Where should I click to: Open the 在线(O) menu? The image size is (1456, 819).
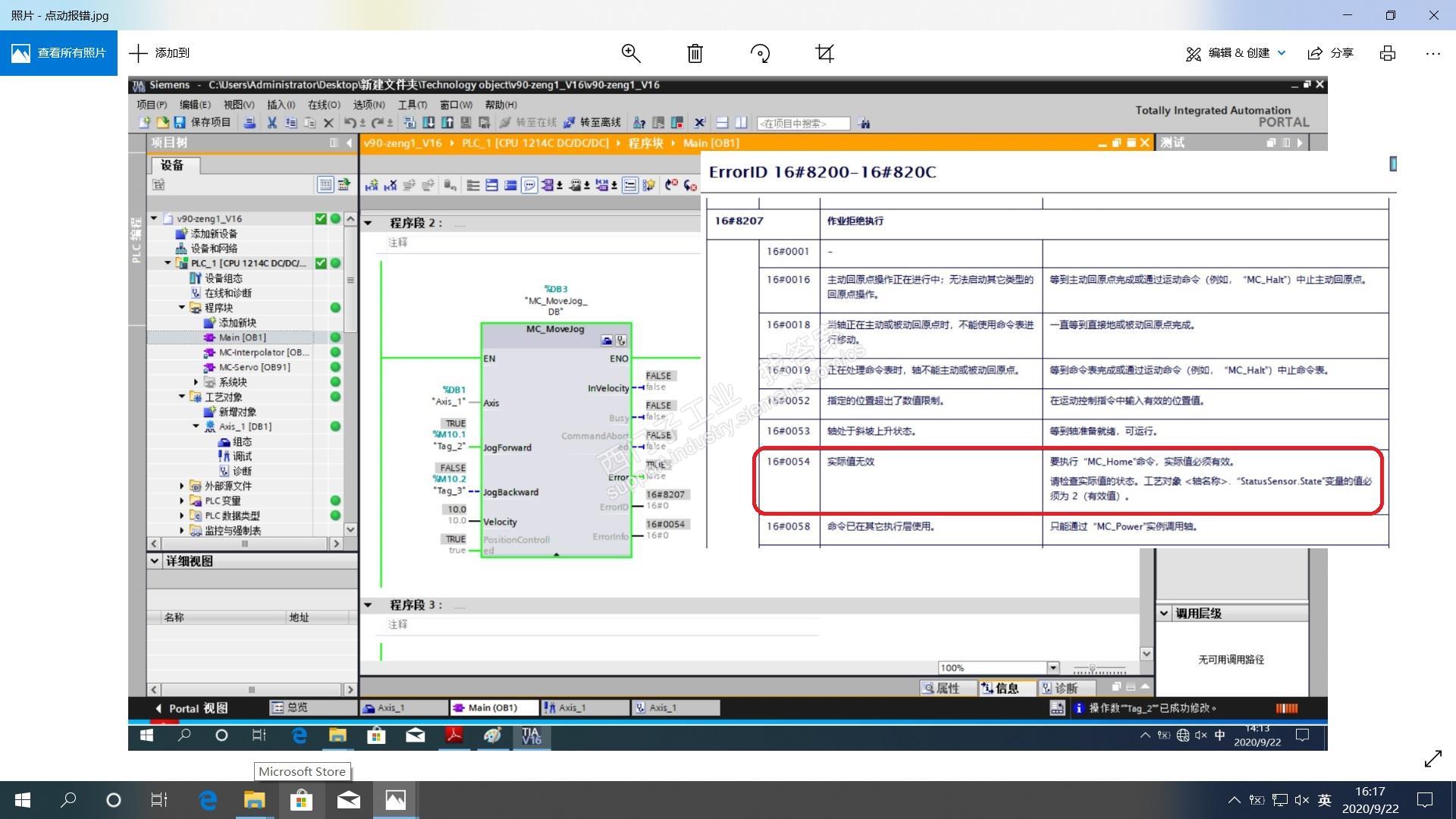click(x=324, y=105)
